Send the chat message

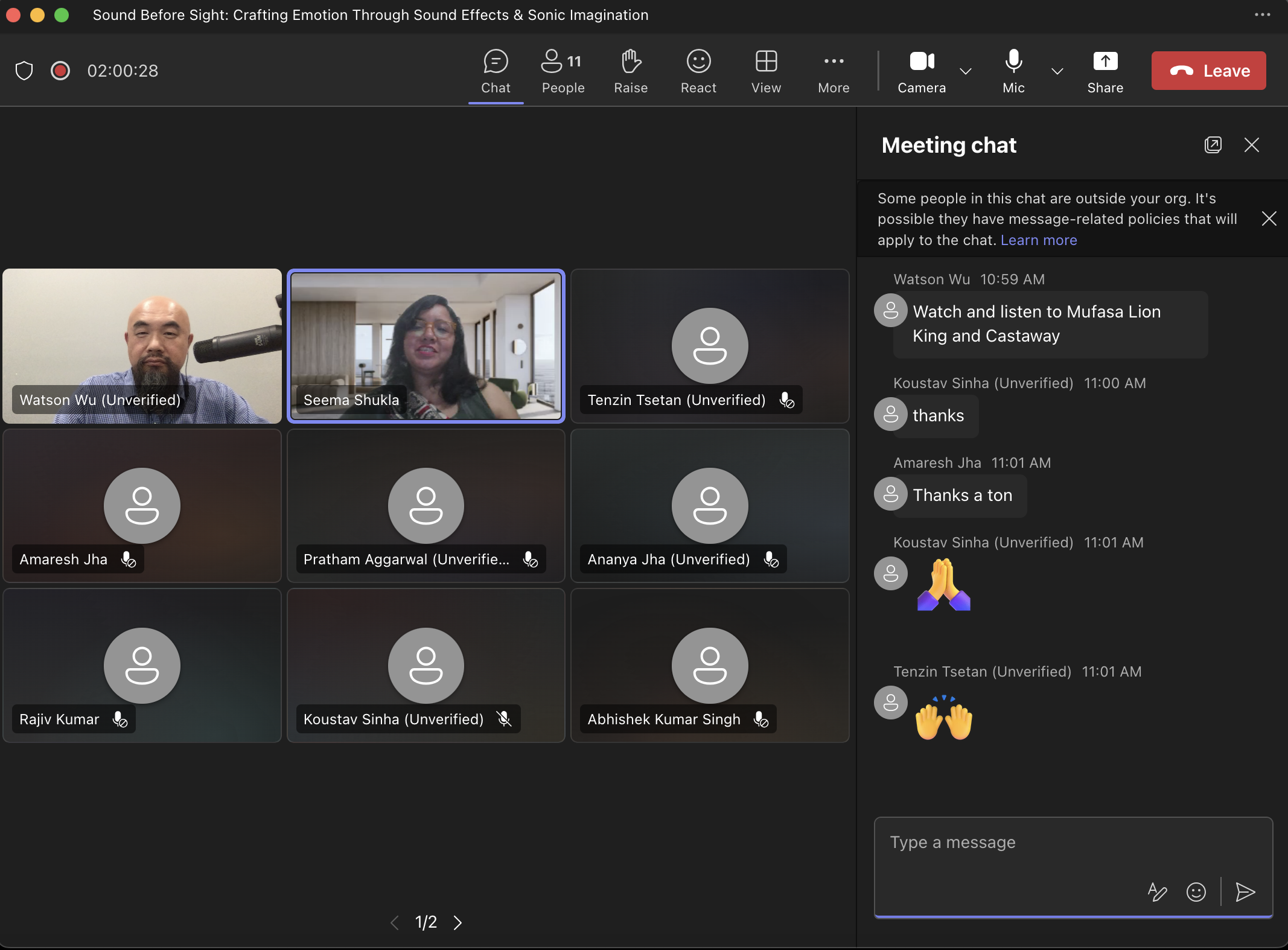[x=1245, y=891]
